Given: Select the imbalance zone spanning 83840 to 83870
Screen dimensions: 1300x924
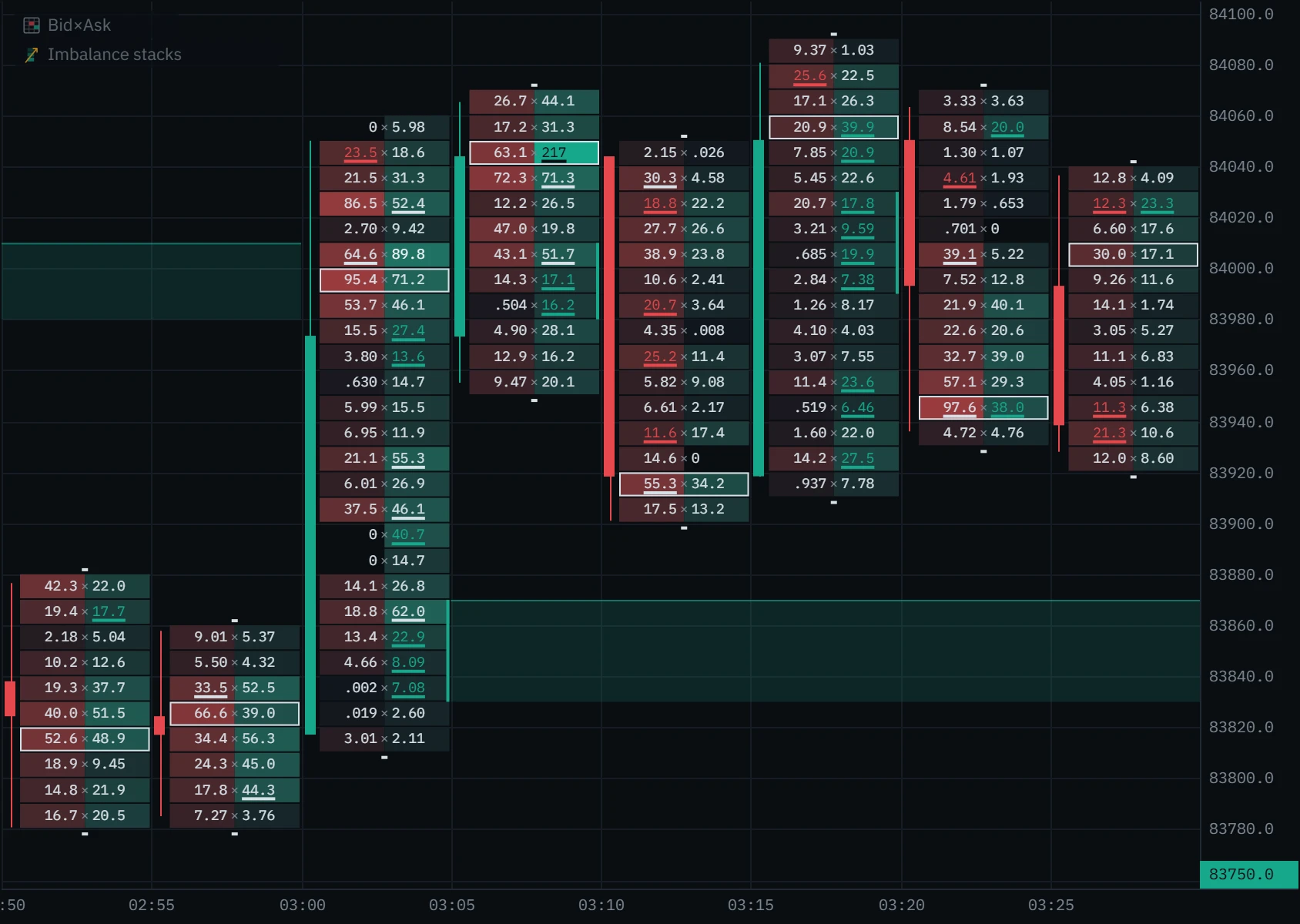Looking at the screenshot, I should pyautogui.click(x=825, y=651).
